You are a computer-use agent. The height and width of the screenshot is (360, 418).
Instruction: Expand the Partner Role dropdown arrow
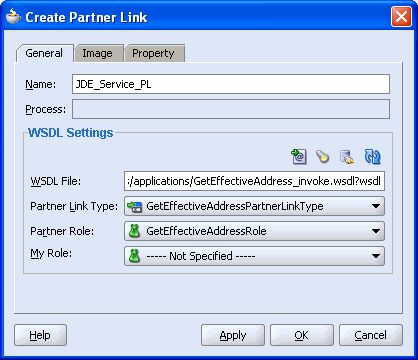[x=376, y=231]
